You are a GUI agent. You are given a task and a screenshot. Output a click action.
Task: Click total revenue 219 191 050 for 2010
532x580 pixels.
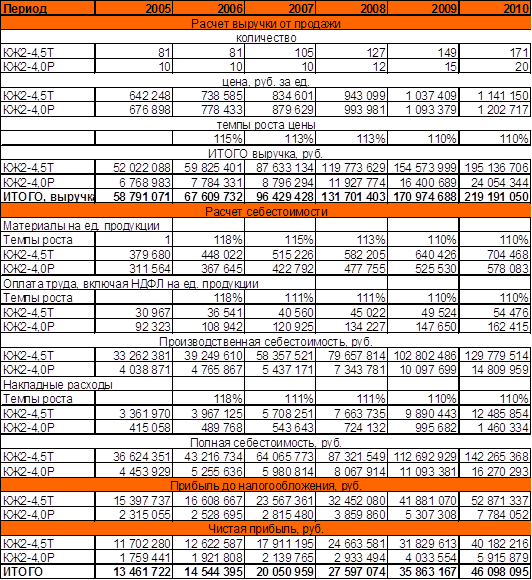coord(495,196)
